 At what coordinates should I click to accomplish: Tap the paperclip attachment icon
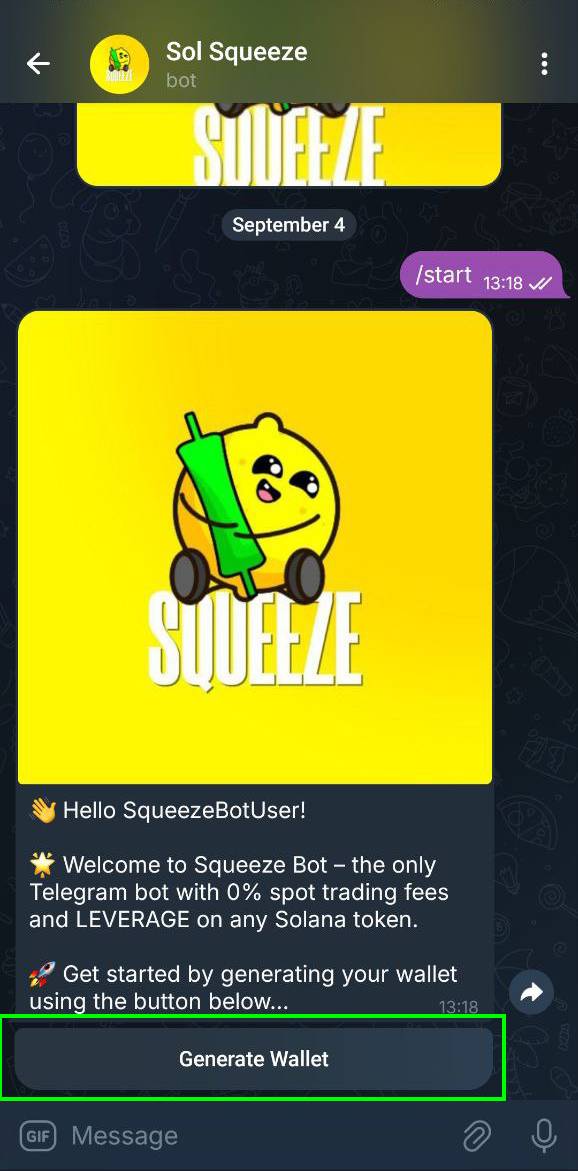point(476,1137)
